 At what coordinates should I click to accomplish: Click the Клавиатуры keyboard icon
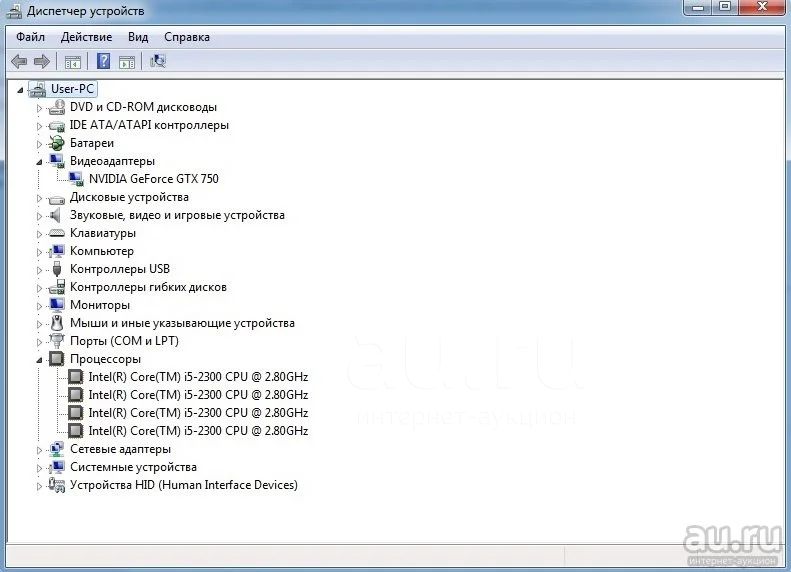tap(56, 234)
